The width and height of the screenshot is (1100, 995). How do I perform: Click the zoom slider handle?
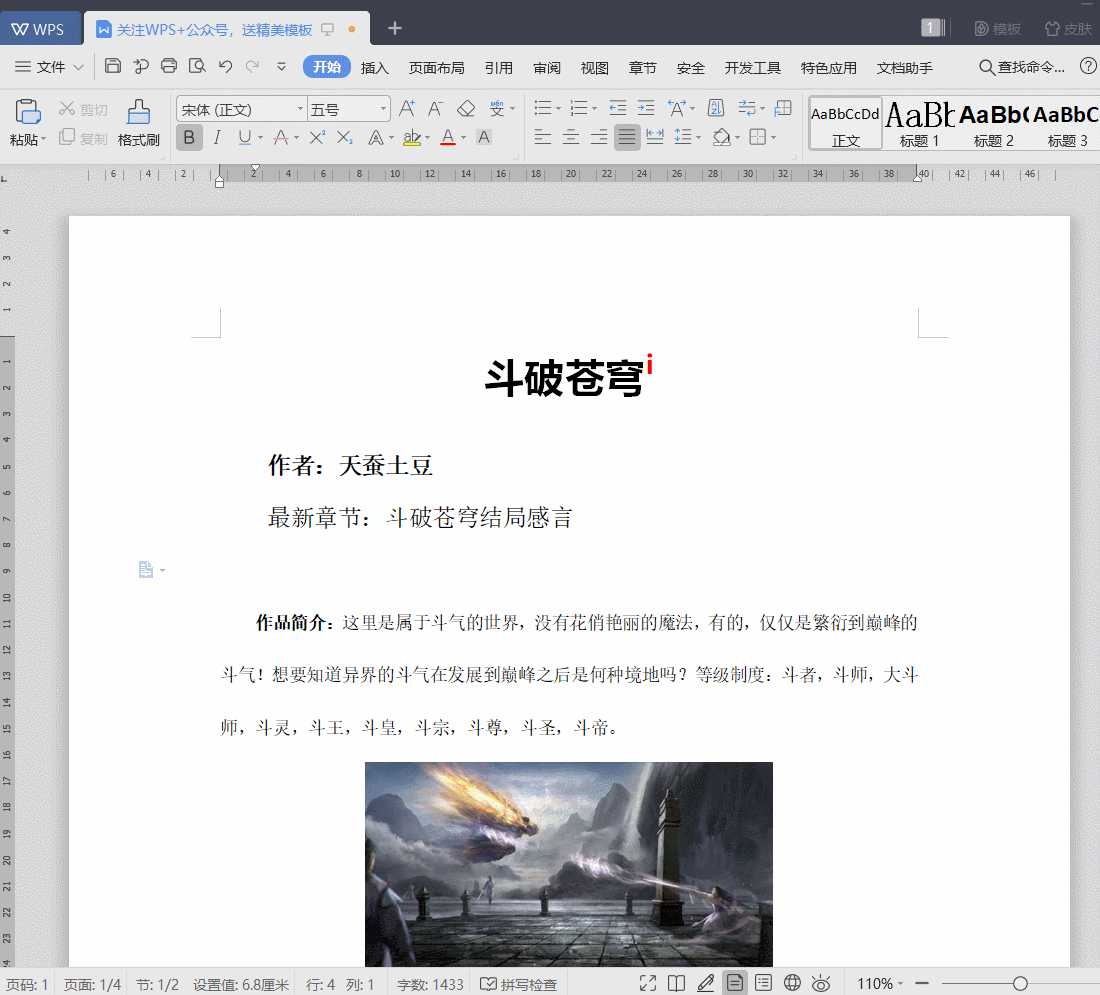pos(1020,984)
